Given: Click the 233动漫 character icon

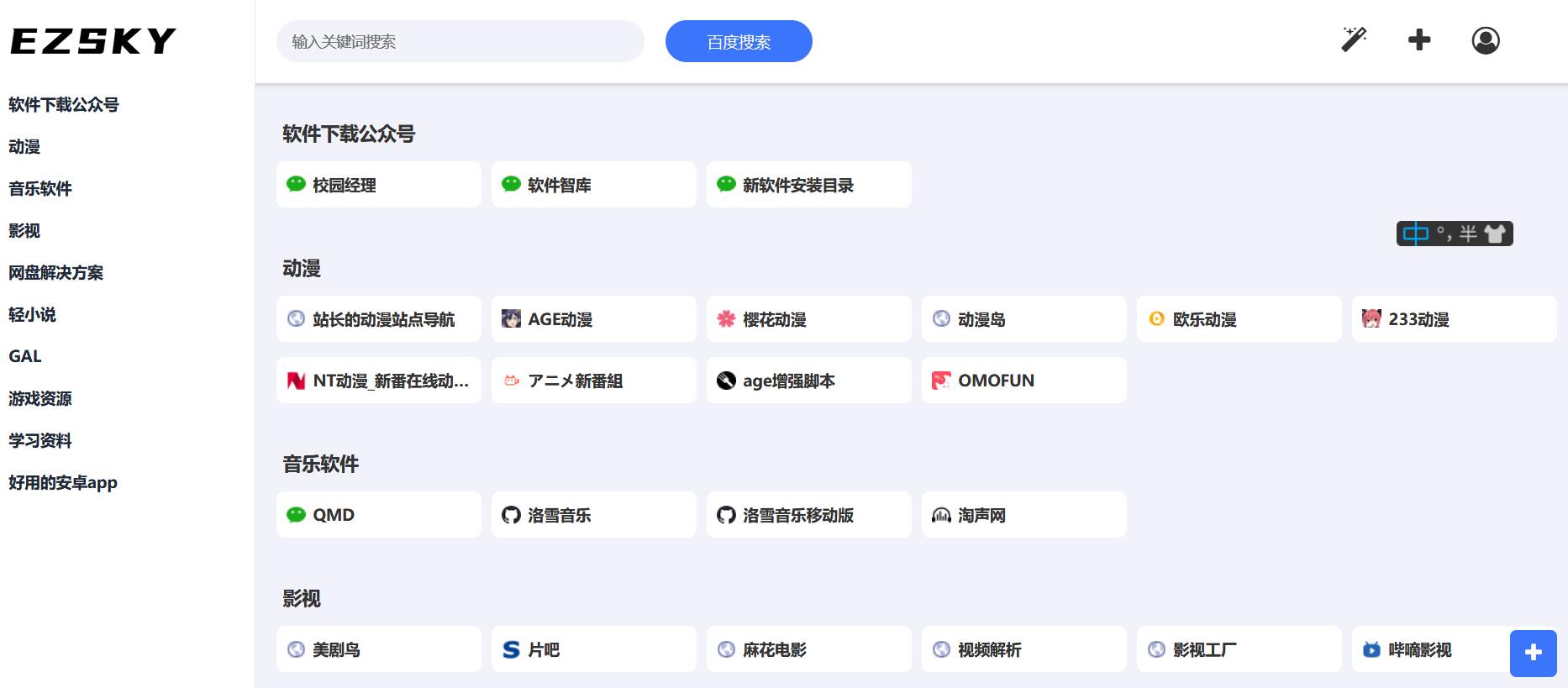Looking at the screenshot, I should coord(1371,318).
